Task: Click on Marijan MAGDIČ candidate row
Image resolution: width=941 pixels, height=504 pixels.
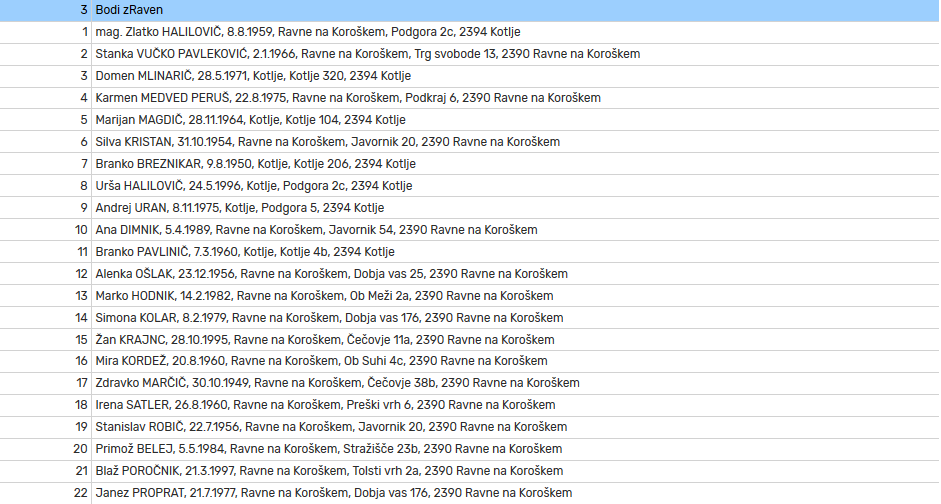Action: [250, 120]
